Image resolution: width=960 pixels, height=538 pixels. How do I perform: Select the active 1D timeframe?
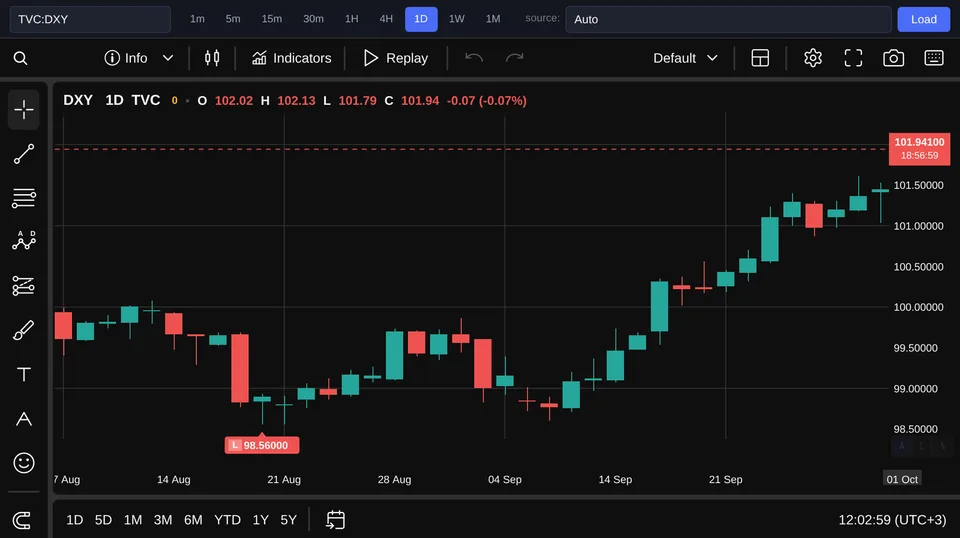coord(421,19)
